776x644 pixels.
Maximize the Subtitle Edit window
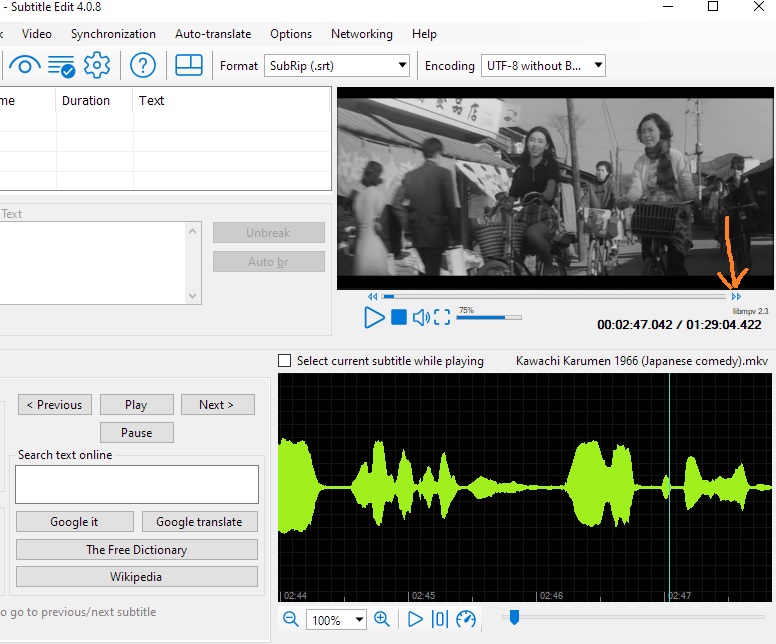pos(713,6)
